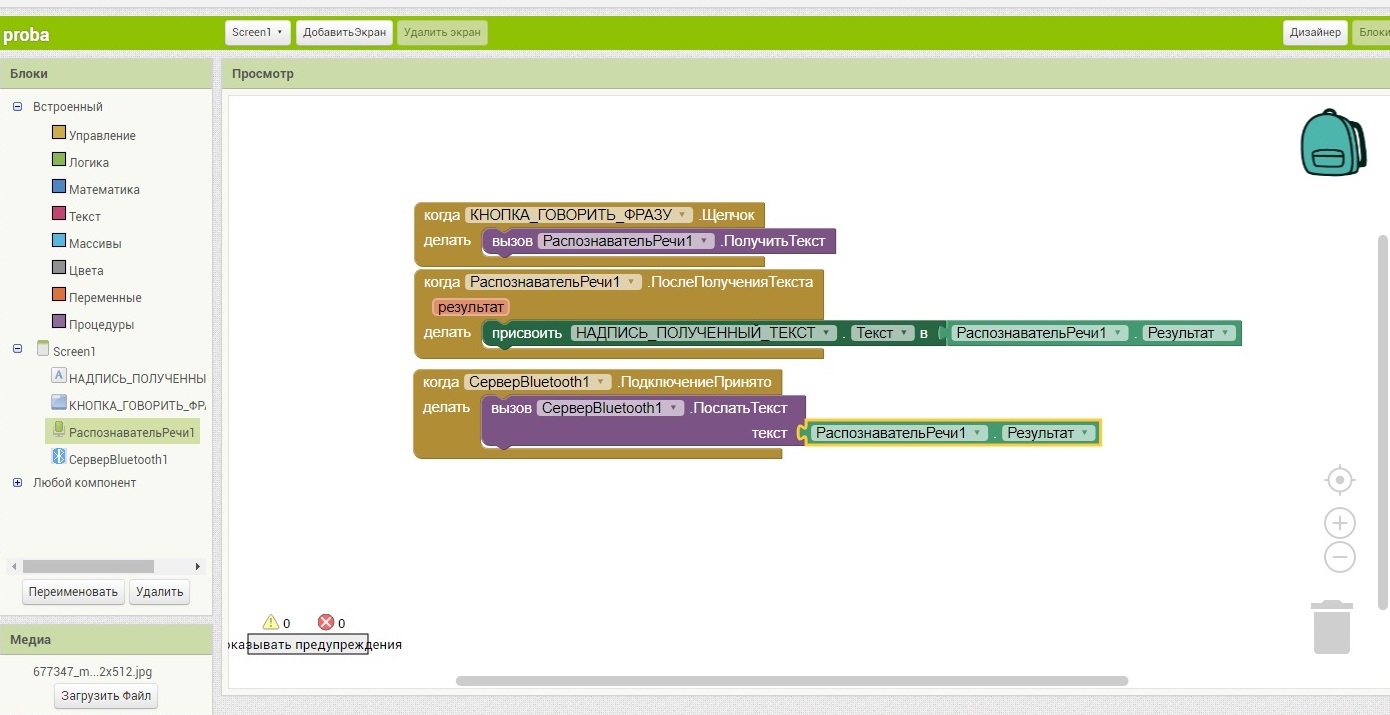Select СерверBluetooth1 in the component tree
1390x715 pixels.
click(x=118, y=459)
